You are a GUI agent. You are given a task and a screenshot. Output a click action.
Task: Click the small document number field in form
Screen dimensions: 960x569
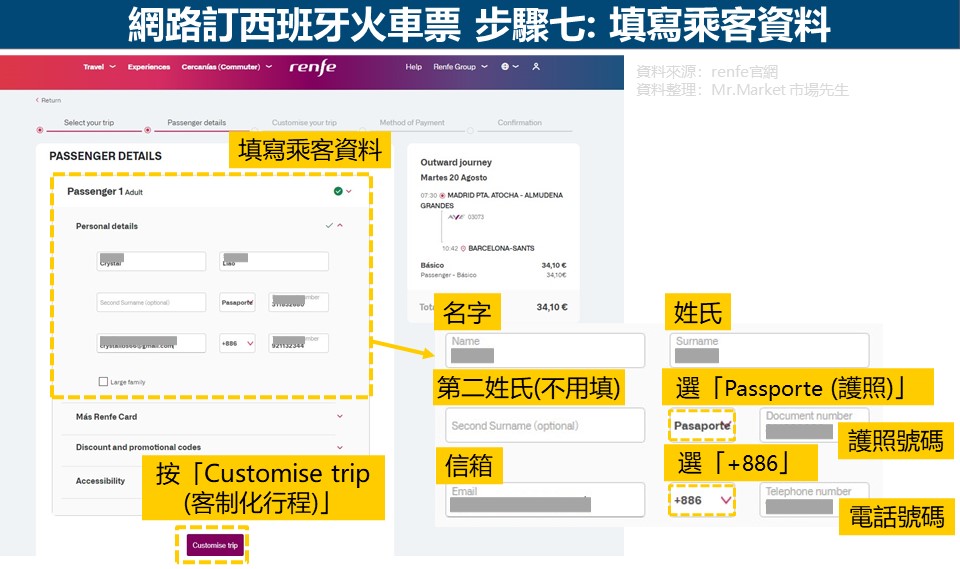click(298, 302)
